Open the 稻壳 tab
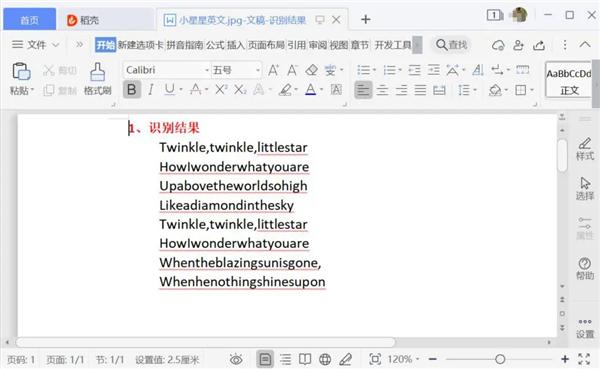 pos(83,20)
